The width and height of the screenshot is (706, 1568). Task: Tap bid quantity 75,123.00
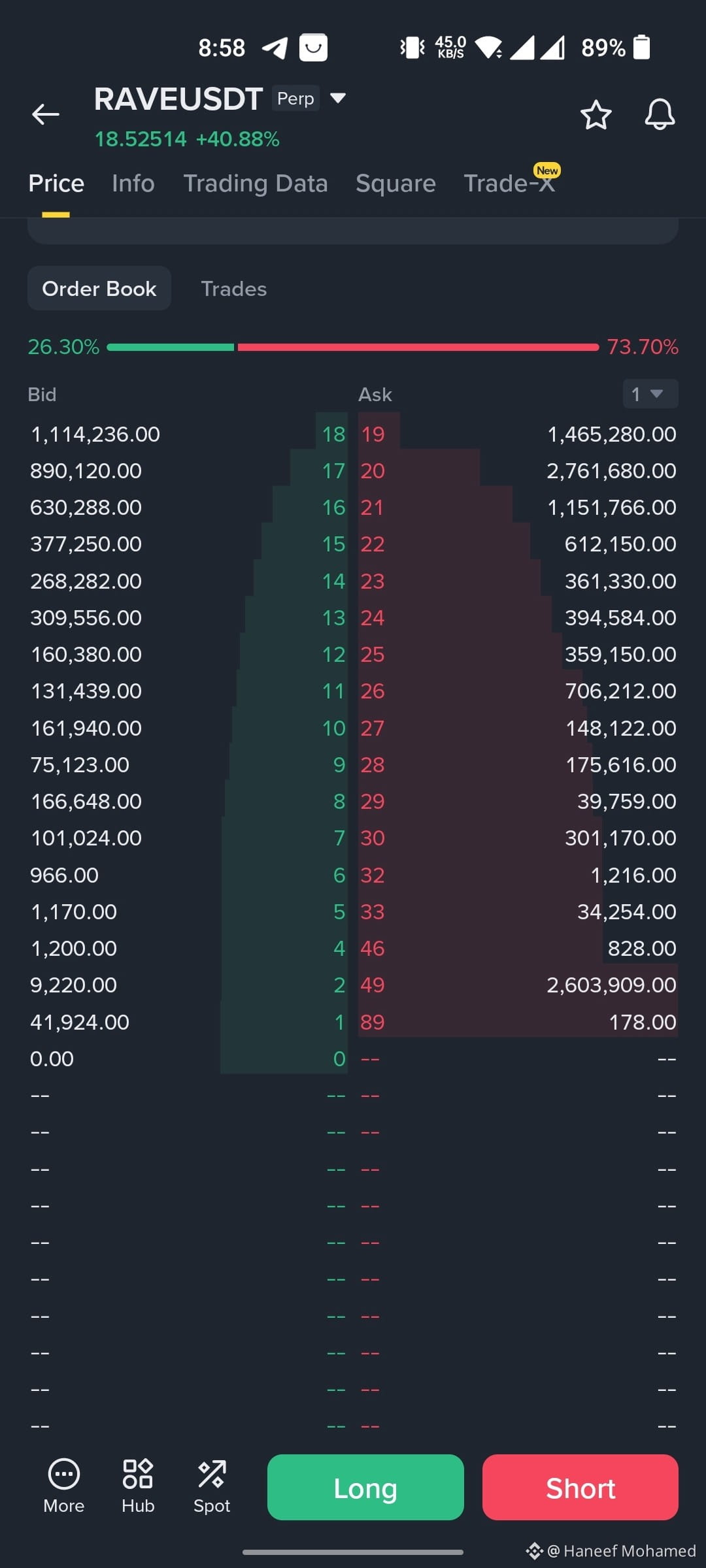coord(80,765)
